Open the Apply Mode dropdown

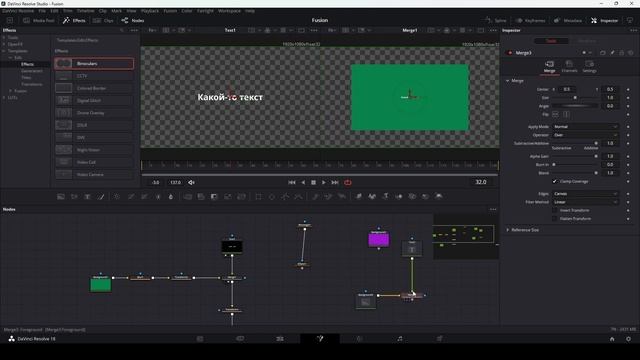pyautogui.click(x=585, y=127)
